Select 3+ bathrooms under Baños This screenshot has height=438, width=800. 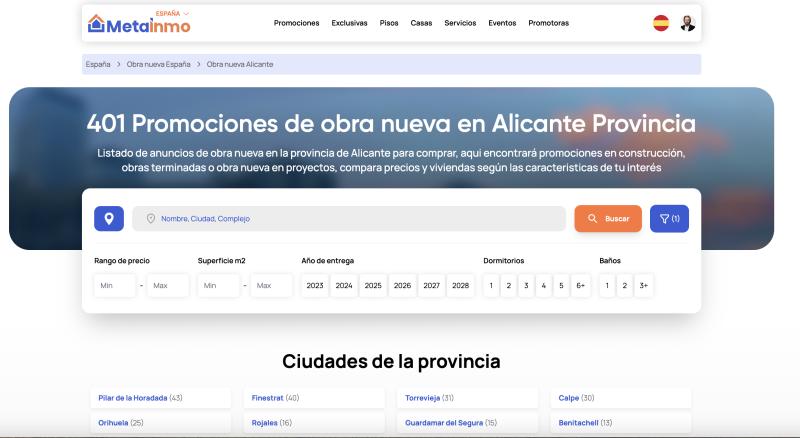(x=643, y=285)
